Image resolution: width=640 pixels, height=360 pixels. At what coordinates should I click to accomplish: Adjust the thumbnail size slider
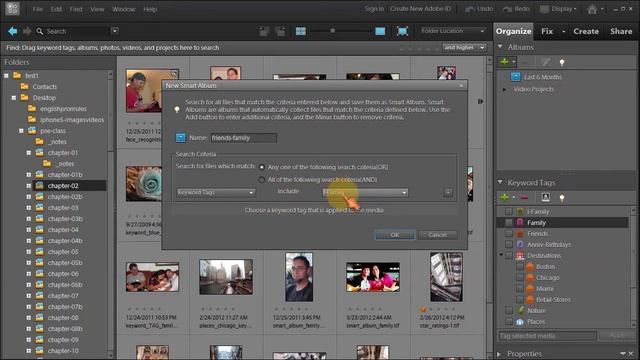[x=333, y=31]
